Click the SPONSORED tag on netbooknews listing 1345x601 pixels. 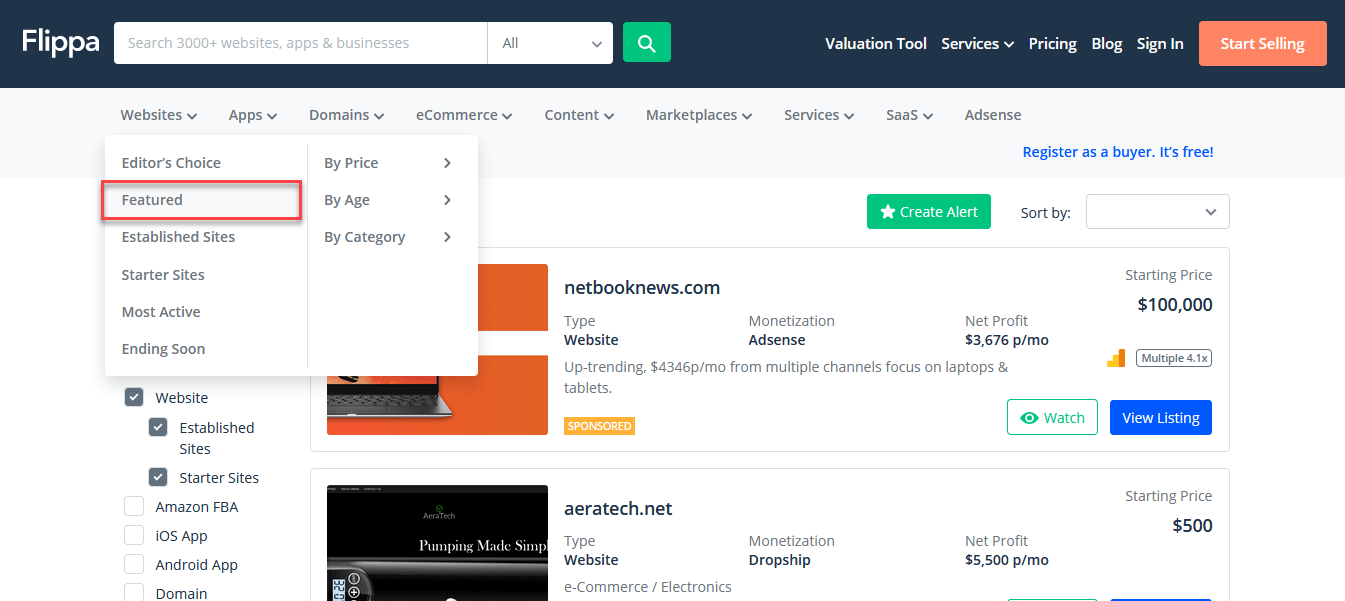[x=599, y=426]
